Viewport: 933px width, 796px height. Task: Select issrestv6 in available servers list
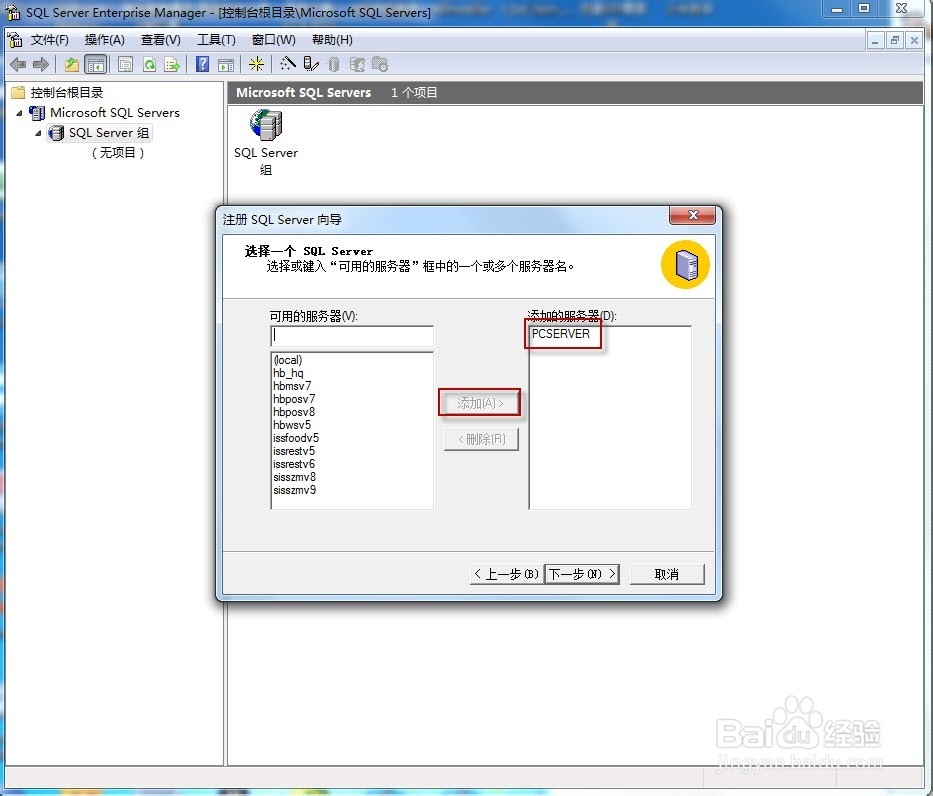click(x=294, y=465)
